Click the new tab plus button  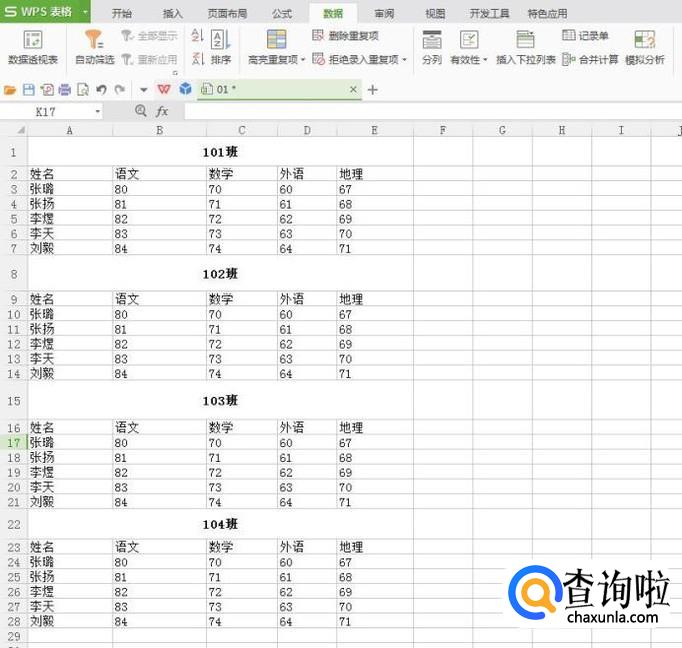(x=373, y=90)
